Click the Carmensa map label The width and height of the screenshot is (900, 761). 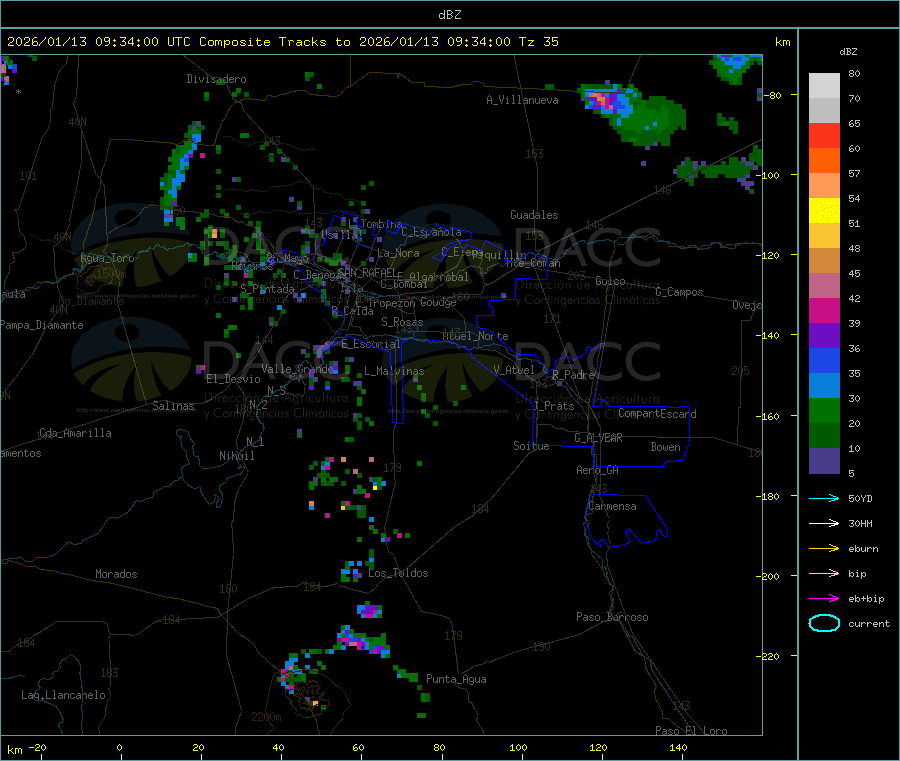[x=612, y=506]
